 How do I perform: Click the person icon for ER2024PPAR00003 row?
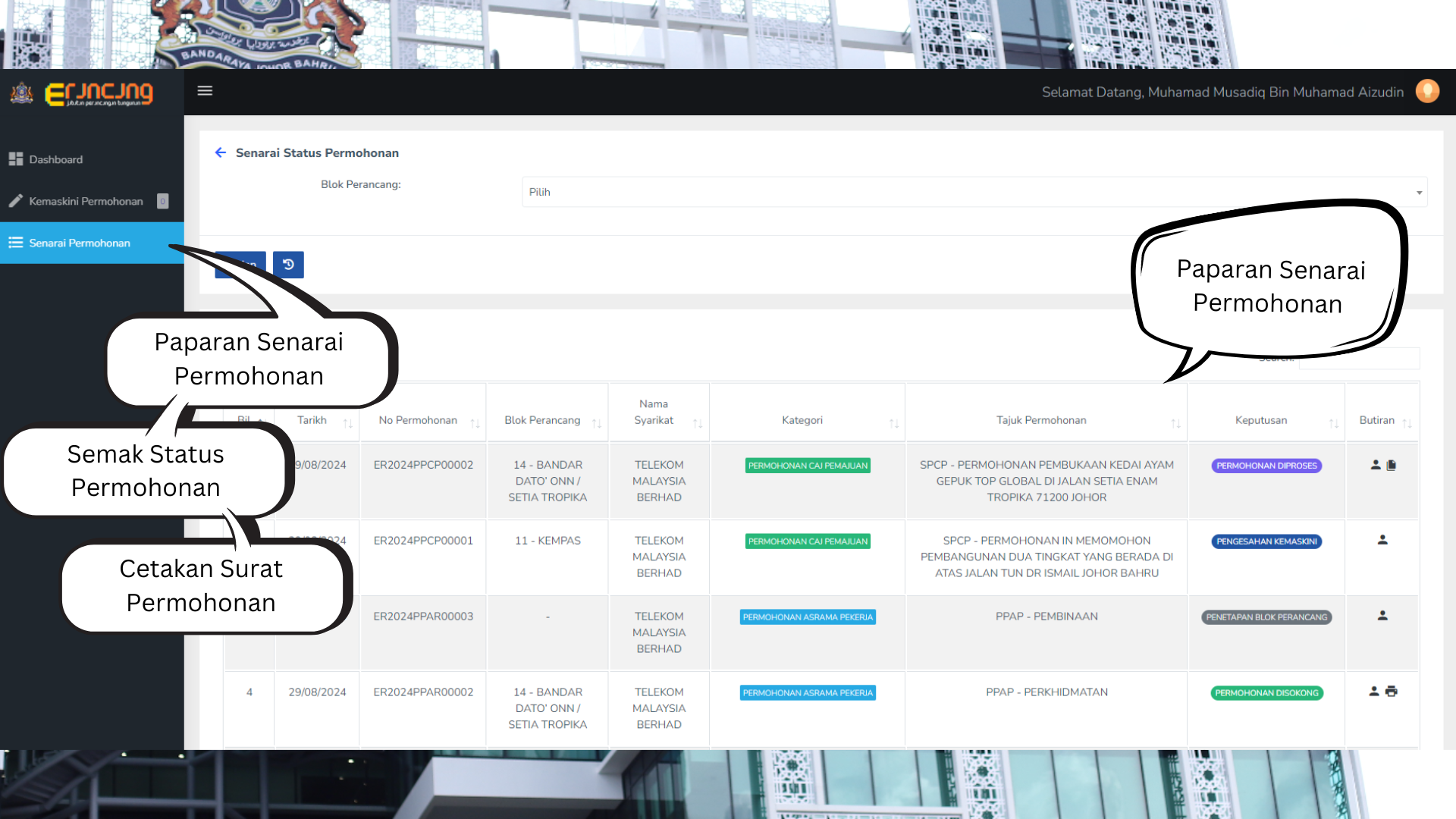(x=1382, y=616)
